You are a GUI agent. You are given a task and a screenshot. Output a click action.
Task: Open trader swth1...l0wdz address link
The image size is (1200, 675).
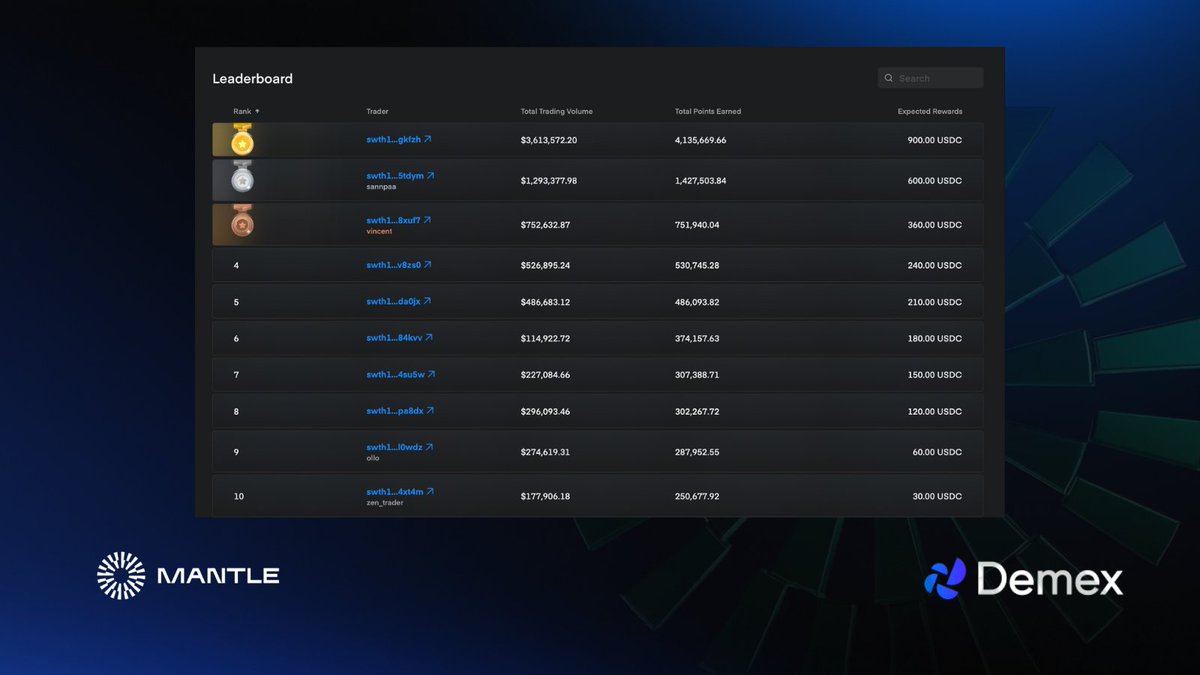pyautogui.click(x=393, y=447)
